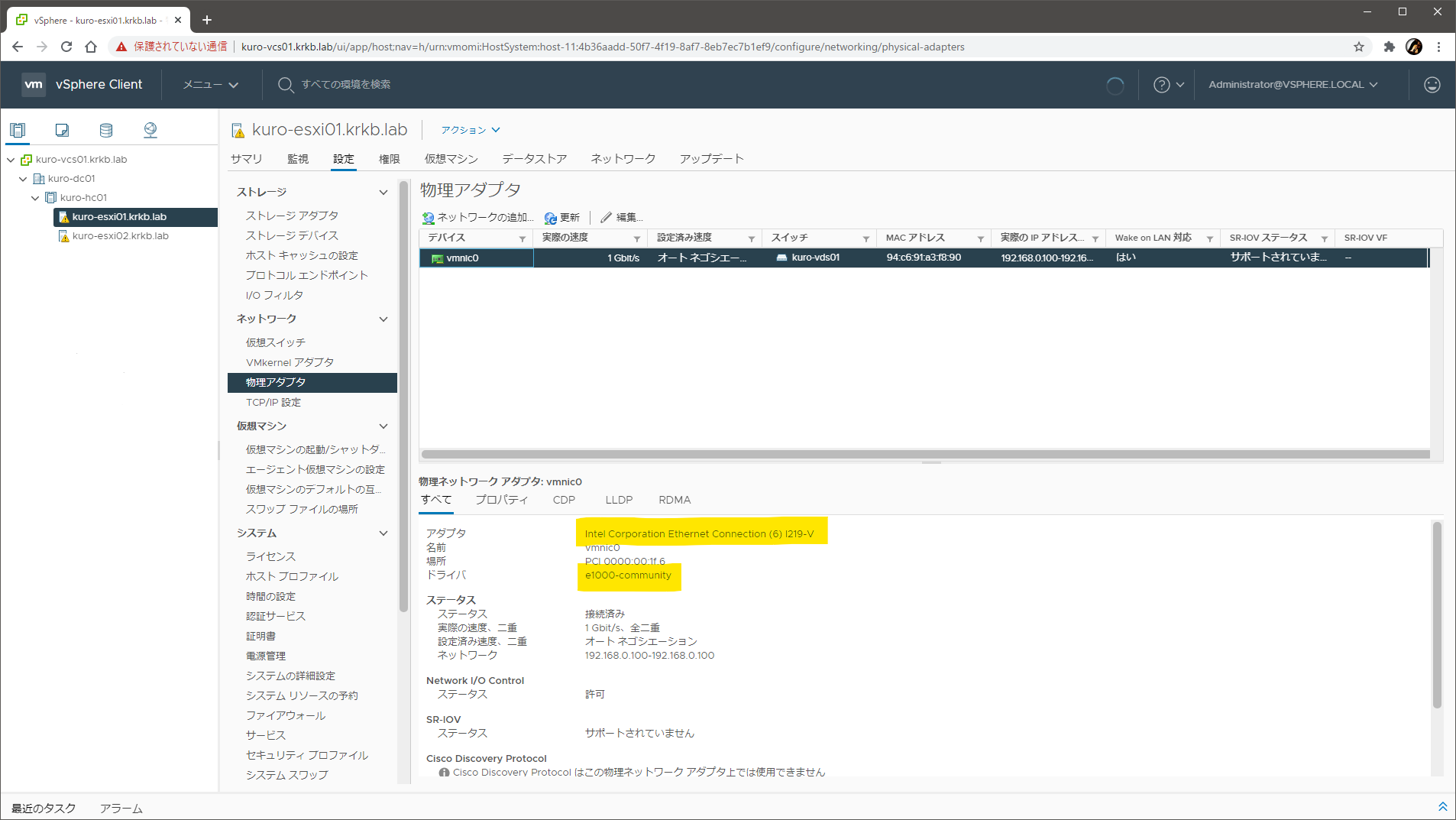
Task: Sort by Wake on LAN 対応 column header
Action: point(1153,238)
